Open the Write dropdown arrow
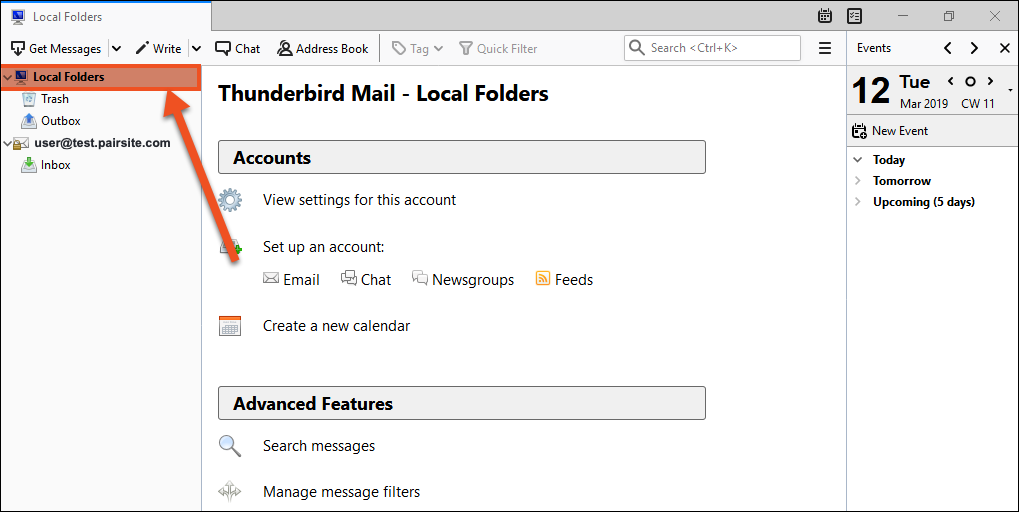This screenshot has width=1019, height=512. pyautogui.click(x=196, y=49)
